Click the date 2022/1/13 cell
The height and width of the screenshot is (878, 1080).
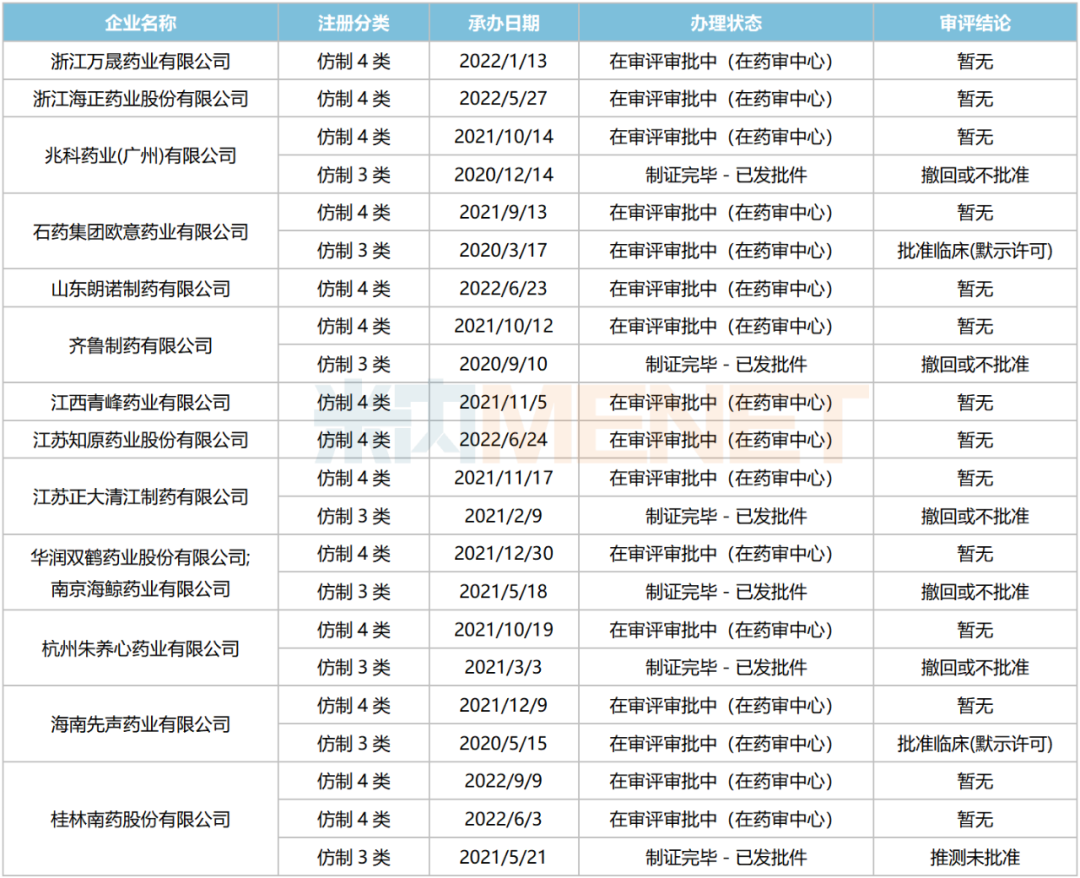[x=502, y=61]
